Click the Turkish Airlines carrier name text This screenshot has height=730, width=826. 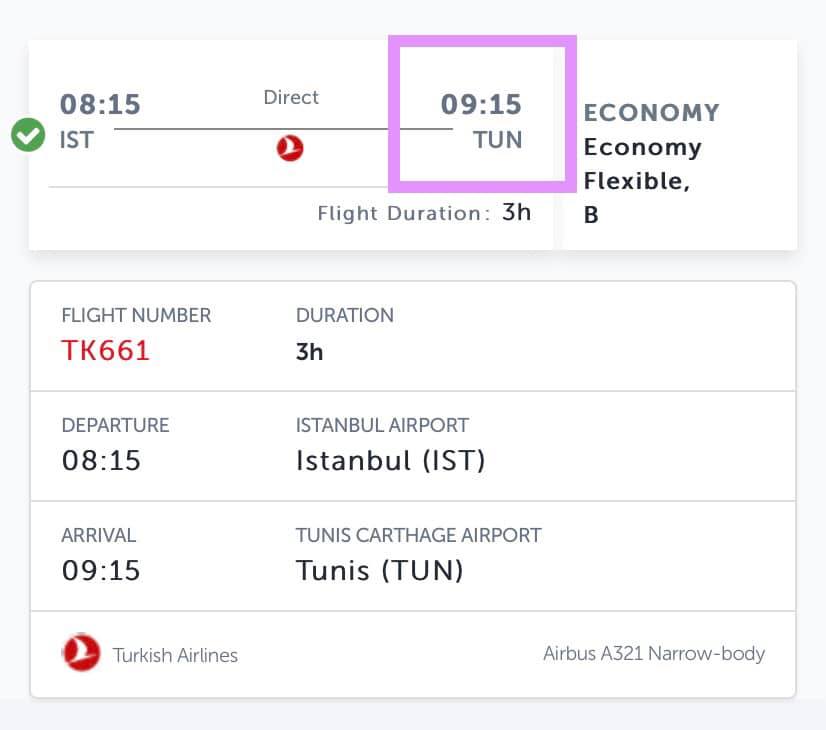pyautogui.click(x=175, y=655)
